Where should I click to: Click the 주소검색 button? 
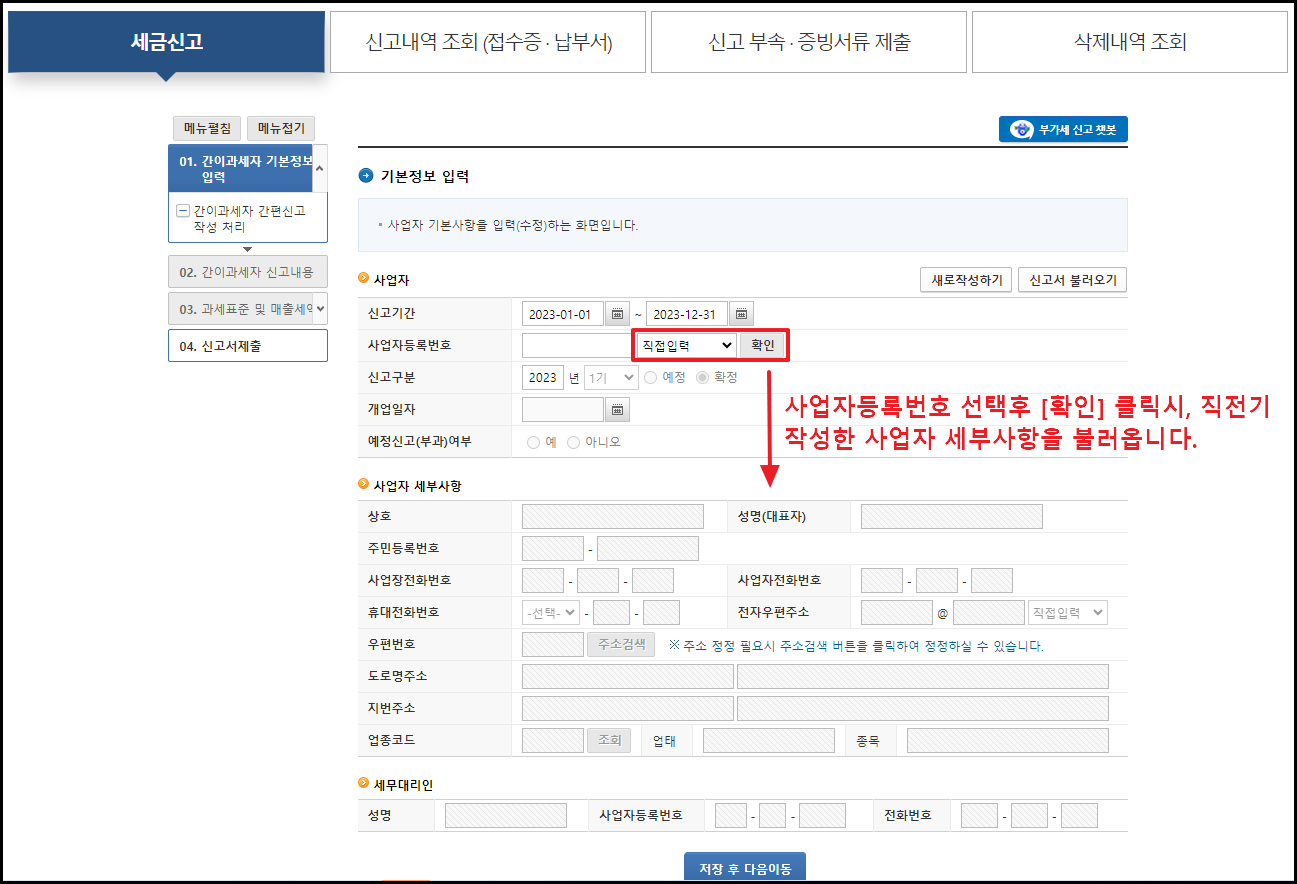coord(621,644)
